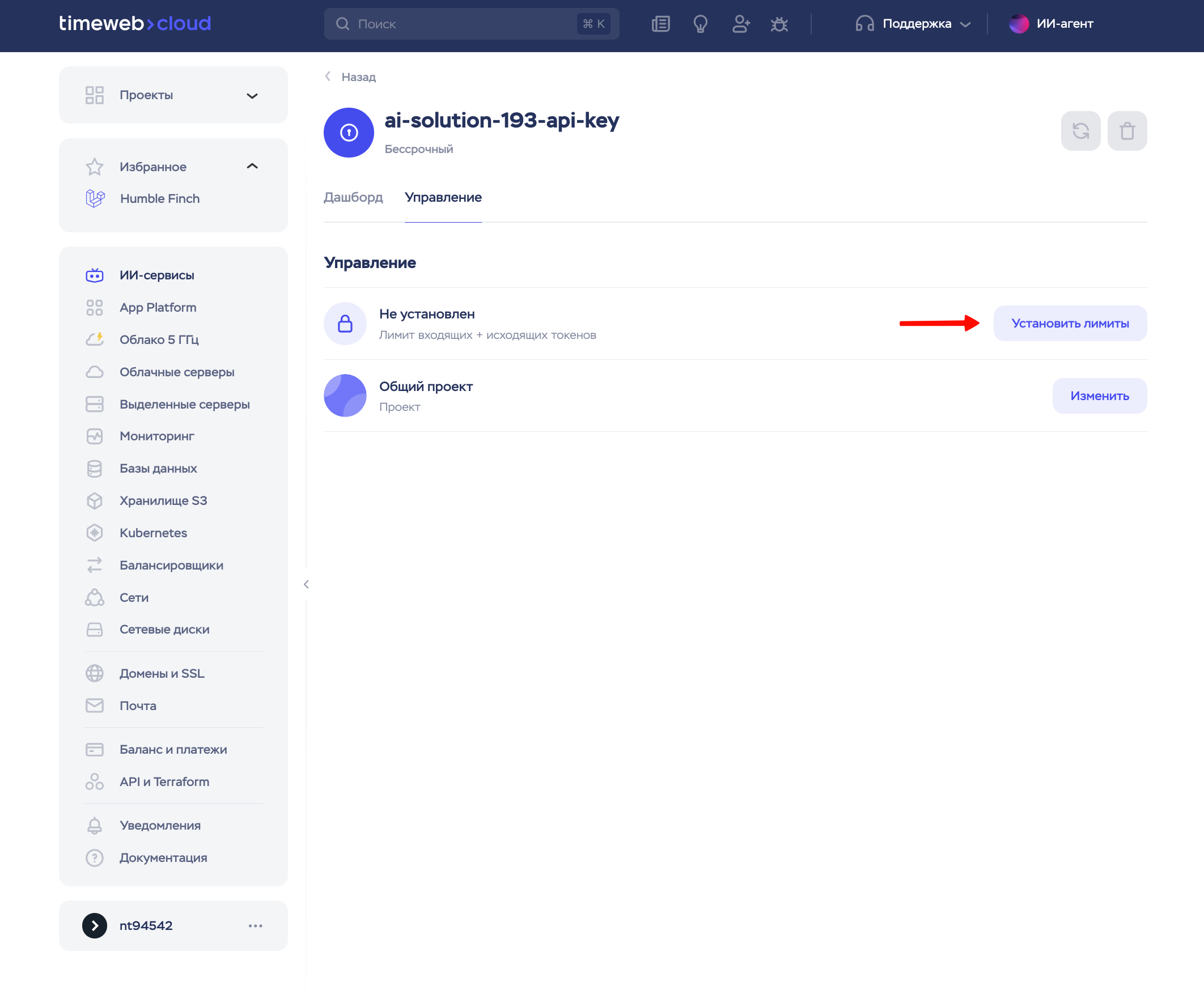
Task: Go back via Назад link
Action: [x=350, y=77]
